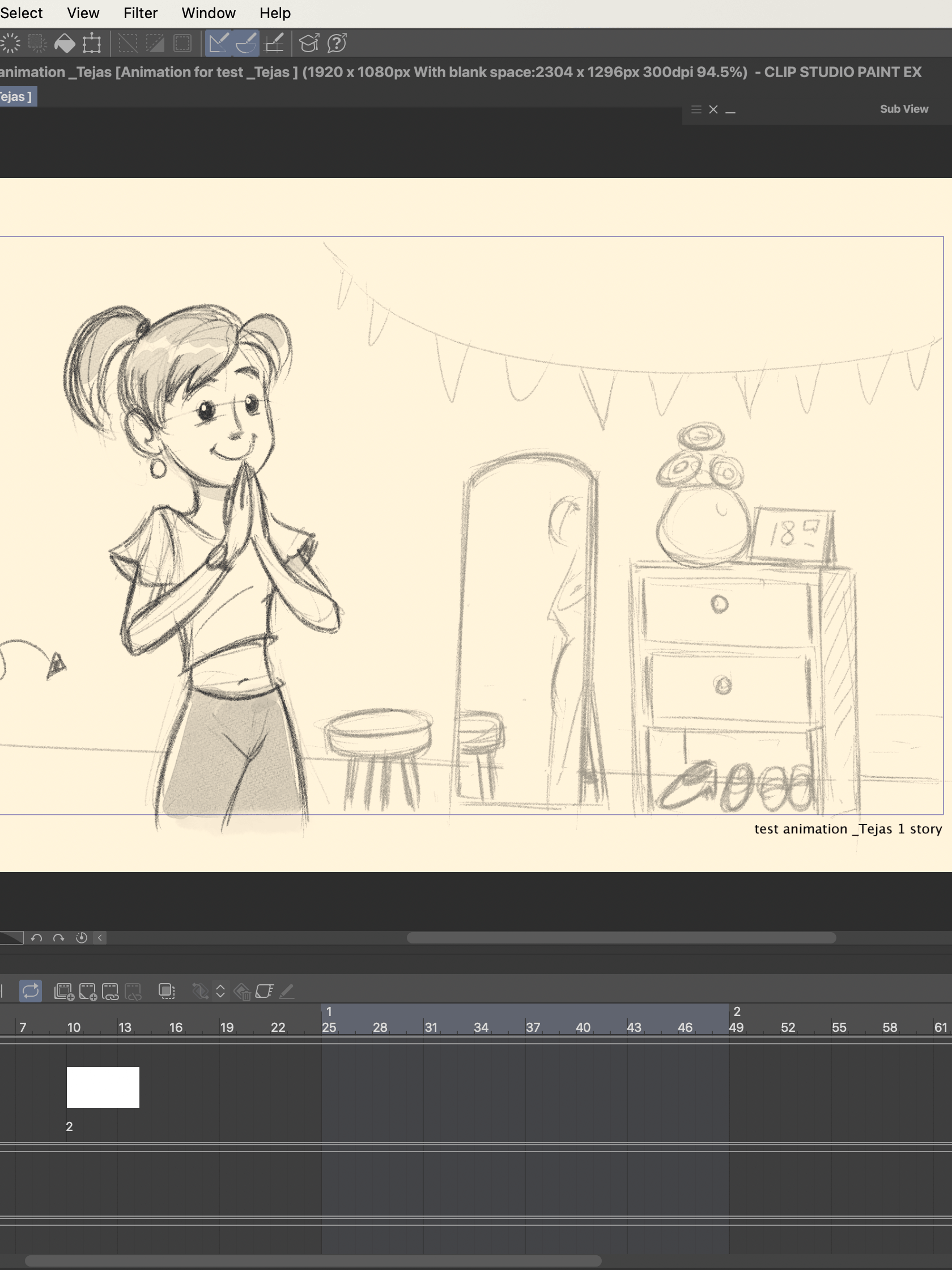This screenshot has width=952, height=1270.
Task: Jump to frame 34 on the ruler
Action: pyautogui.click(x=481, y=1027)
